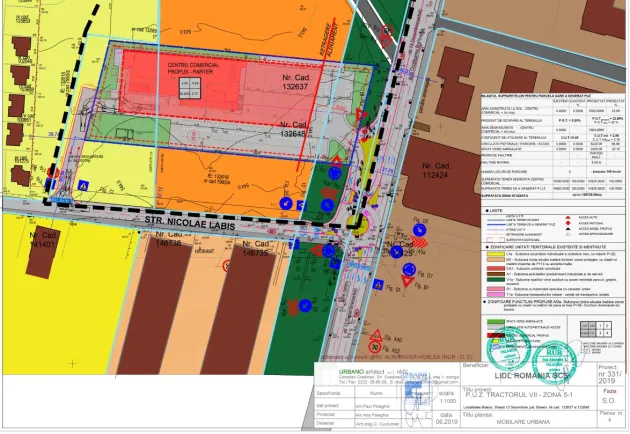
Task: Click the red yield triangle beside Fig. B1
Action: click(408, 282)
